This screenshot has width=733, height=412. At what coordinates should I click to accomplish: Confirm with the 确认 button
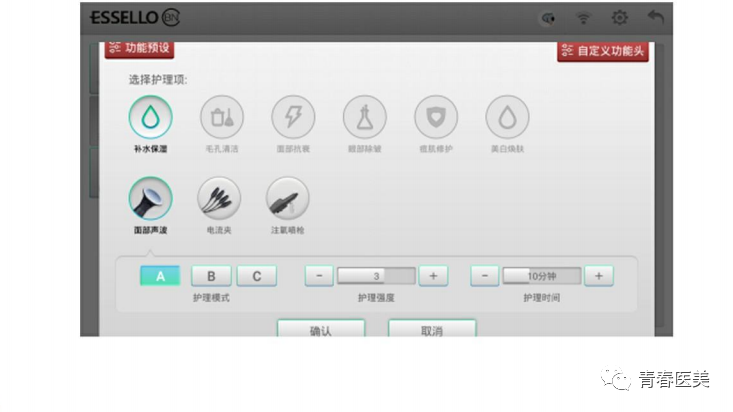tap(321, 328)
